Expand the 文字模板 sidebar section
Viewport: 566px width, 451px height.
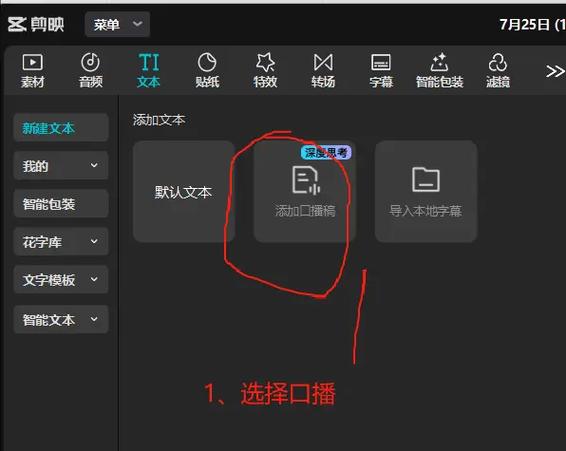[61, 280]
